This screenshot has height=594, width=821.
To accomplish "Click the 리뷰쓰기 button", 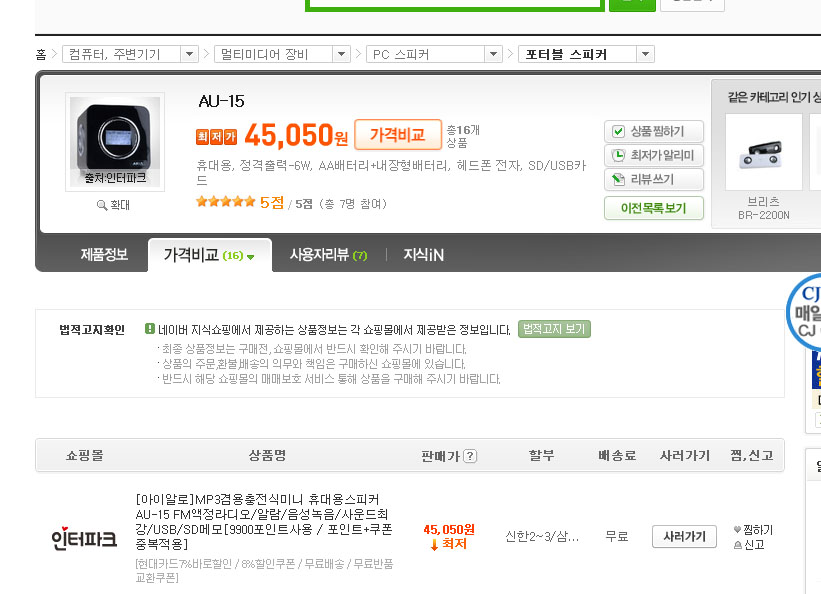I will 653,179.
